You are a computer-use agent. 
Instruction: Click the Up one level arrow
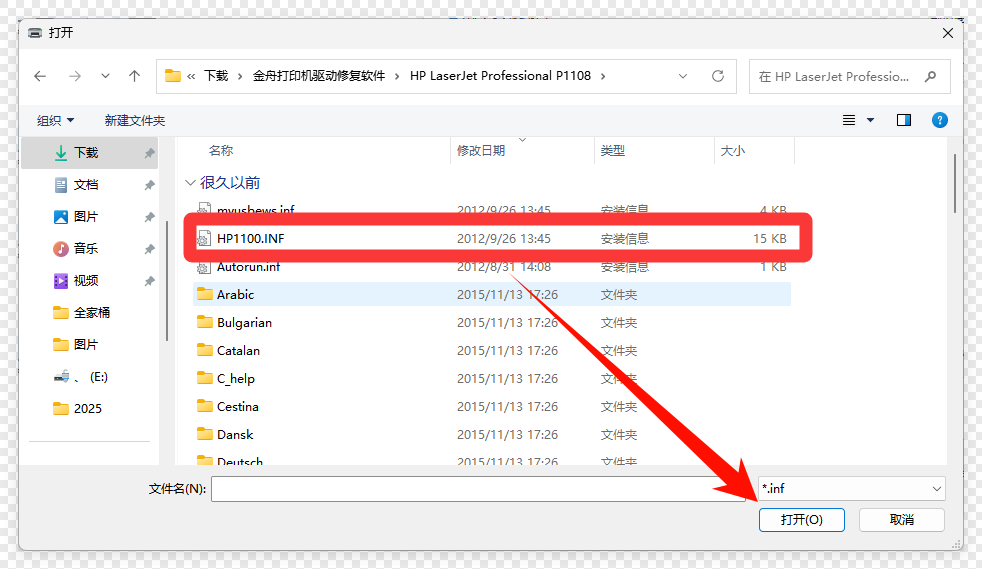pyautogui.click(x=135, y=76)
